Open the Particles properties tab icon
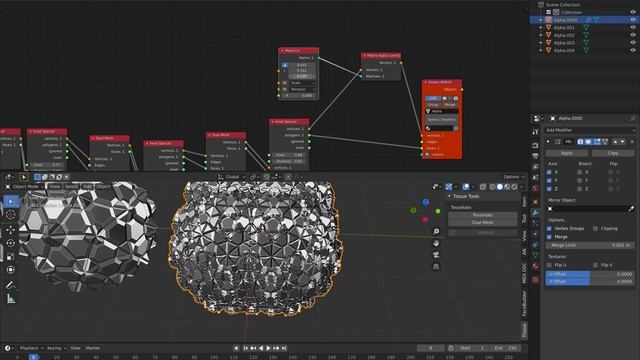Screen dimensions: 640x360 [x=536, y=223]
